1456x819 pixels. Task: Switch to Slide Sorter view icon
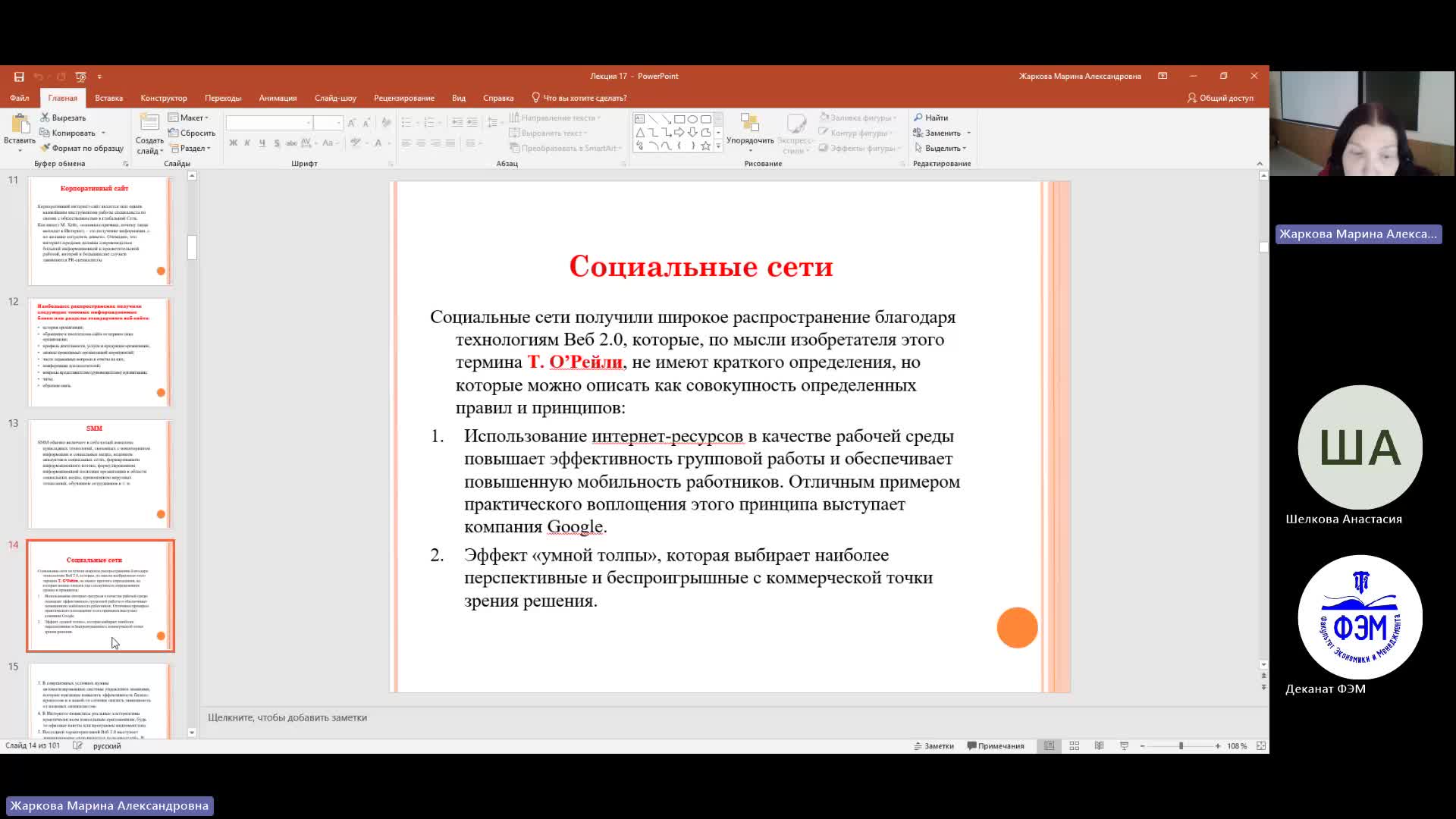1074,746
